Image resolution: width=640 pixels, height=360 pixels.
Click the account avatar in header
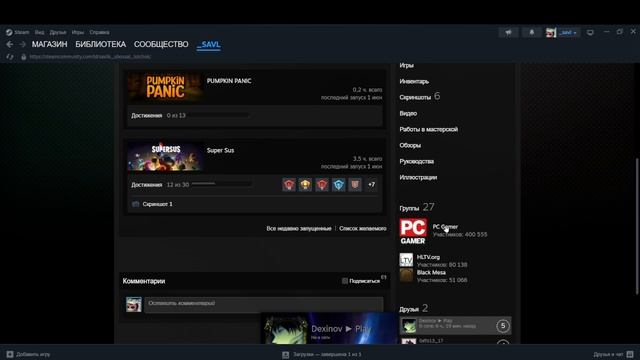click(551, 32)
